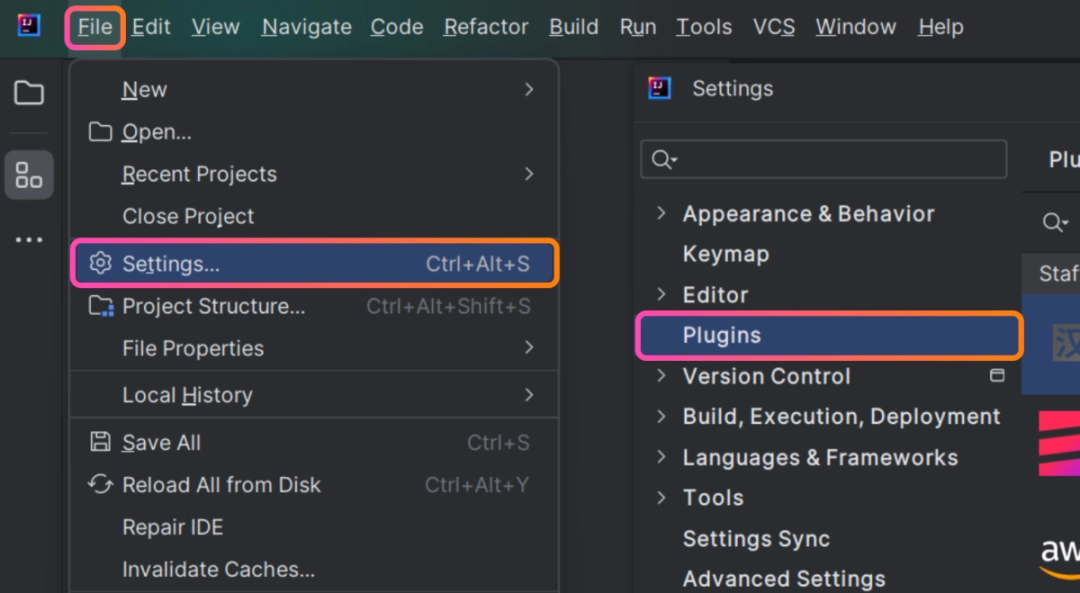The image size is (1080, 593).
Task: Select Keymap in the settings list
Action: click(x=725, y=254)
